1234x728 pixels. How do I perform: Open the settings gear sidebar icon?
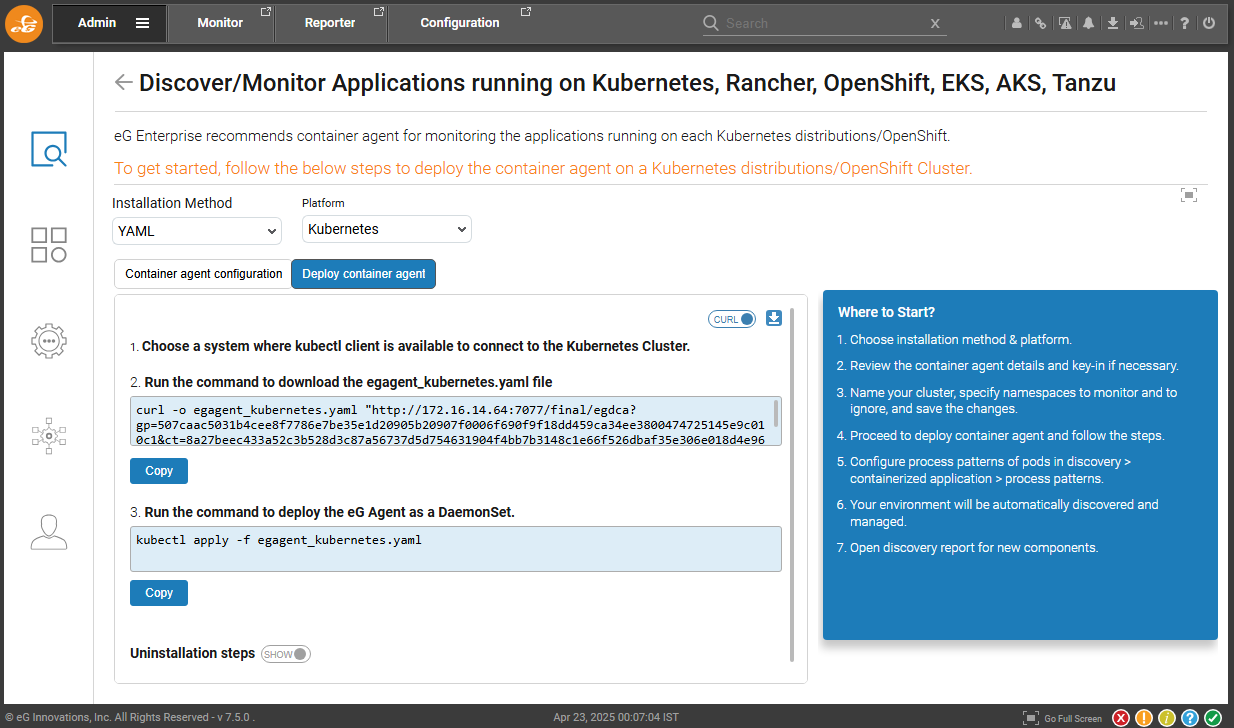(x=49, y=341)
